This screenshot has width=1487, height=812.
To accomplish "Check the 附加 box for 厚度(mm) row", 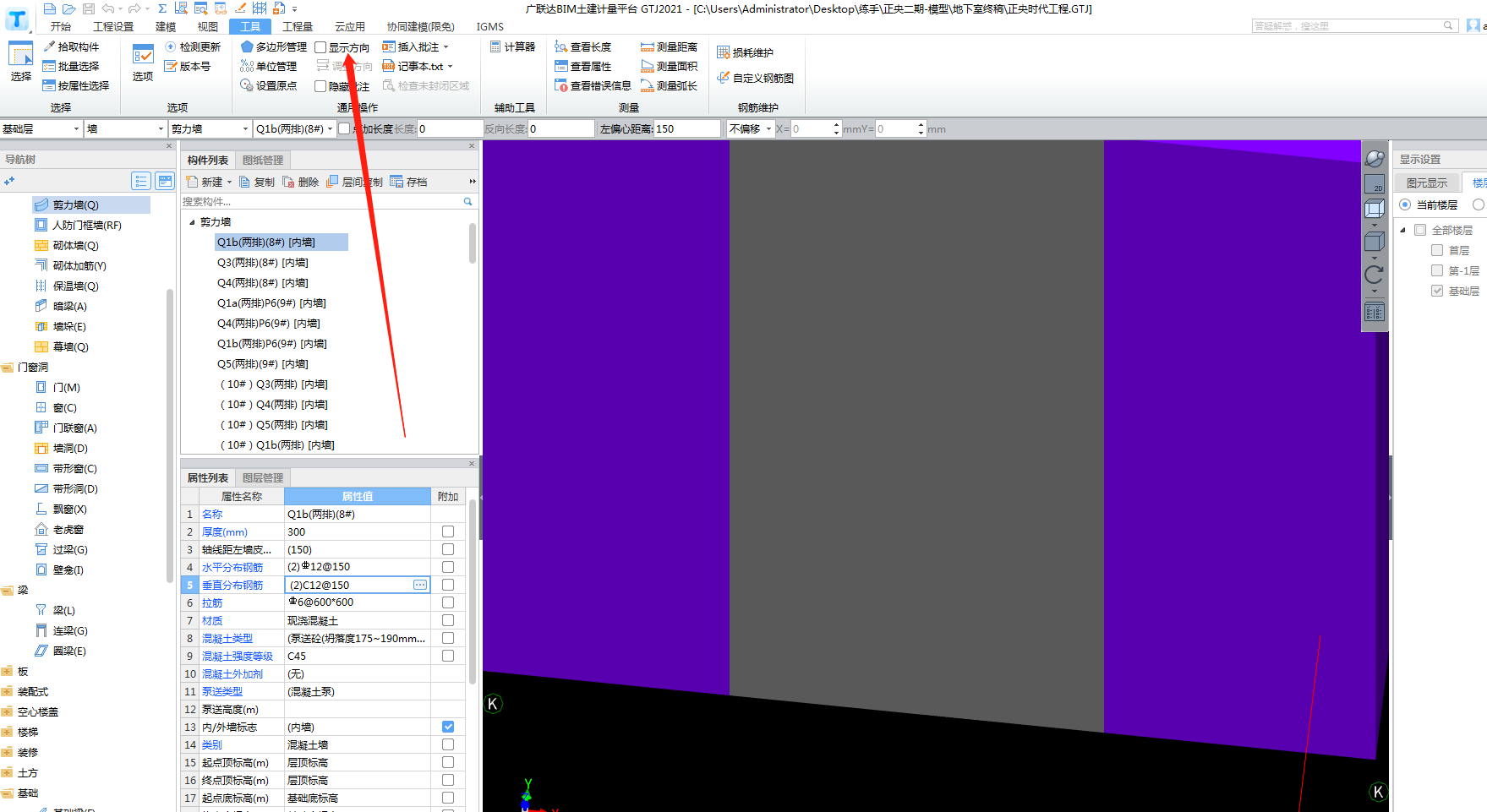I will pyautogui.click(x=448, y=531).
